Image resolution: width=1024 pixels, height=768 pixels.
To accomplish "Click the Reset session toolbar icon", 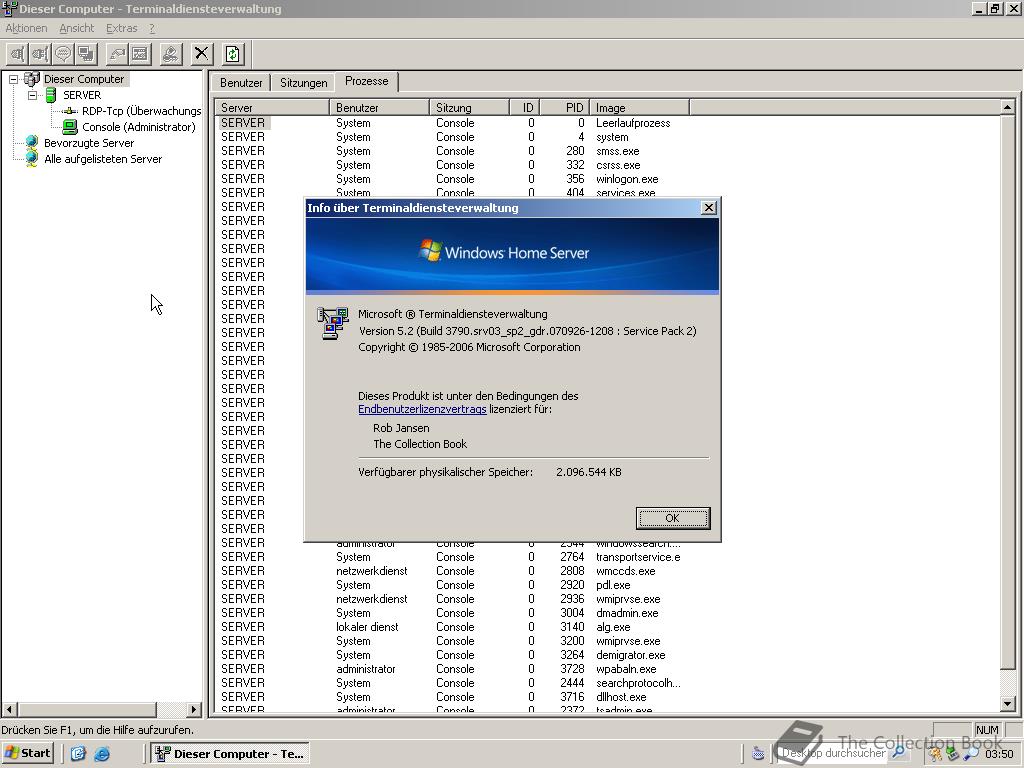I will click(x=118, y=54).
